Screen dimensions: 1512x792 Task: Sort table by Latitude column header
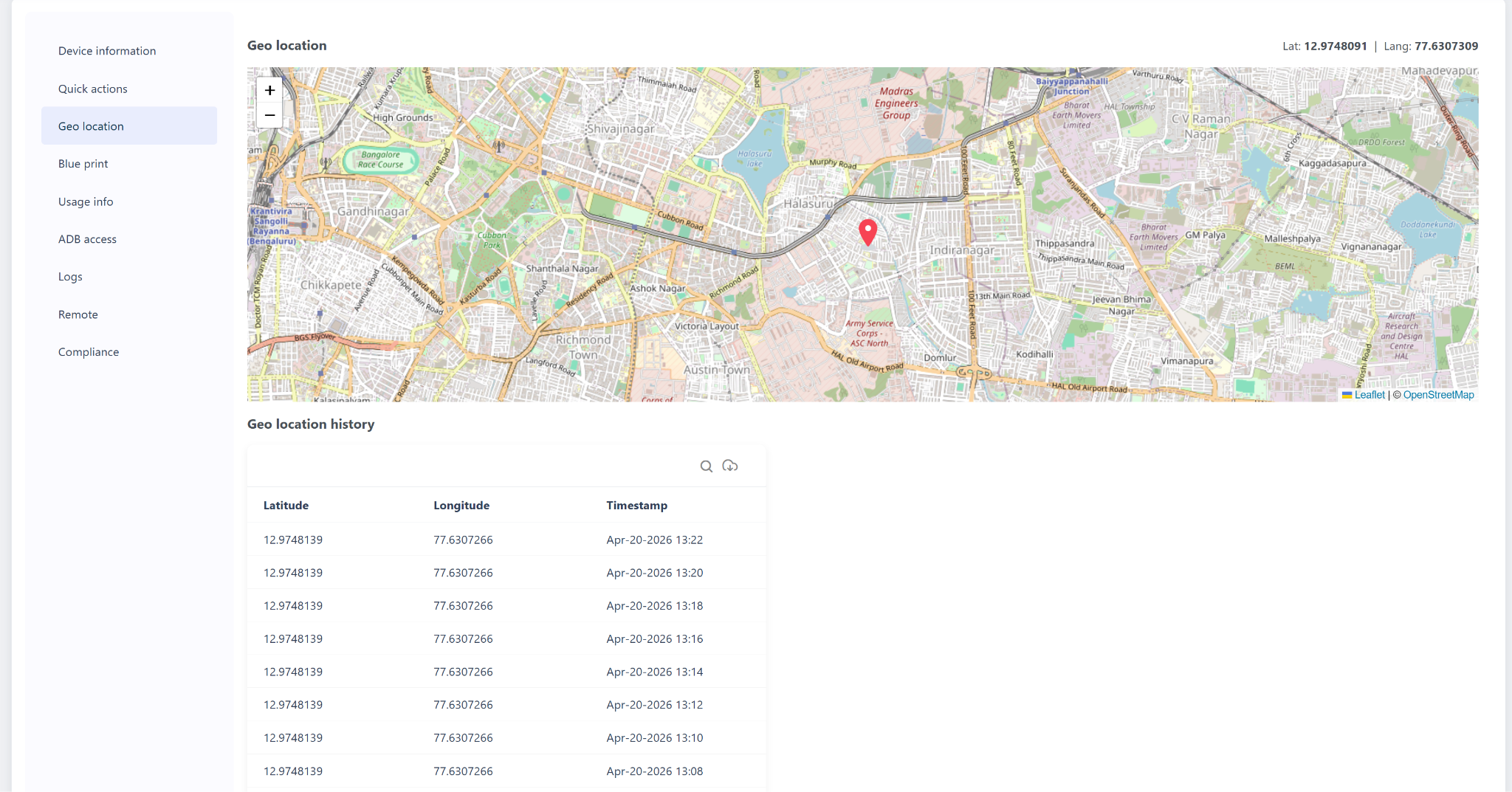286,506
